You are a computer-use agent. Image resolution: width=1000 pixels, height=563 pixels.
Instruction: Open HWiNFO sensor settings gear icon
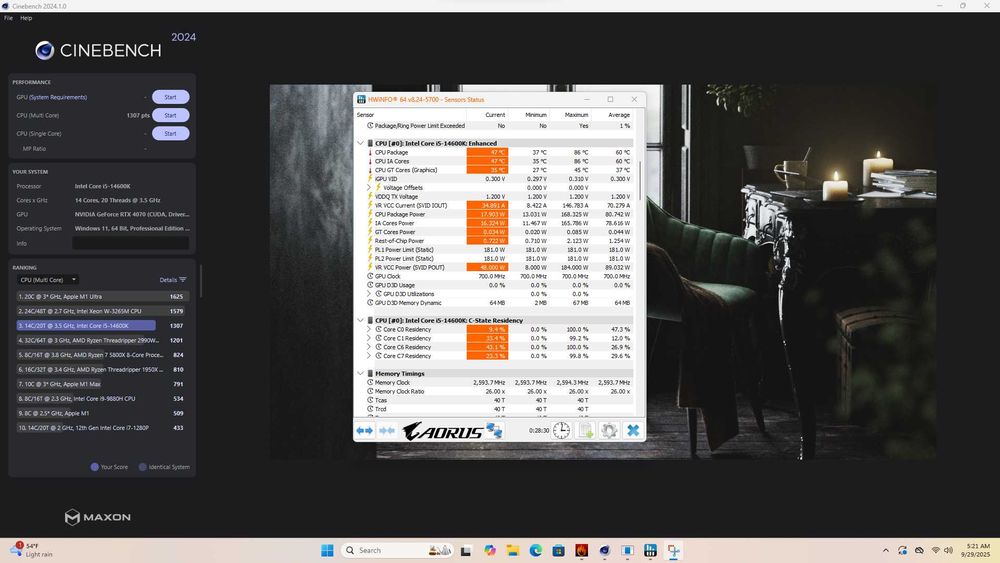[609, 430]
